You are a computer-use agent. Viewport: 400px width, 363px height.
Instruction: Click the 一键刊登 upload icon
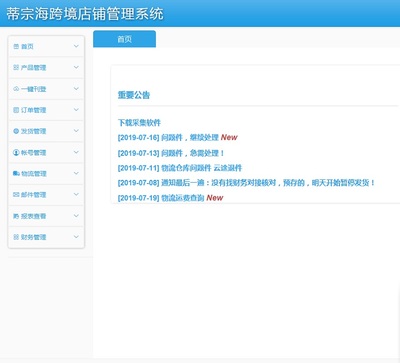coord(16,89)
